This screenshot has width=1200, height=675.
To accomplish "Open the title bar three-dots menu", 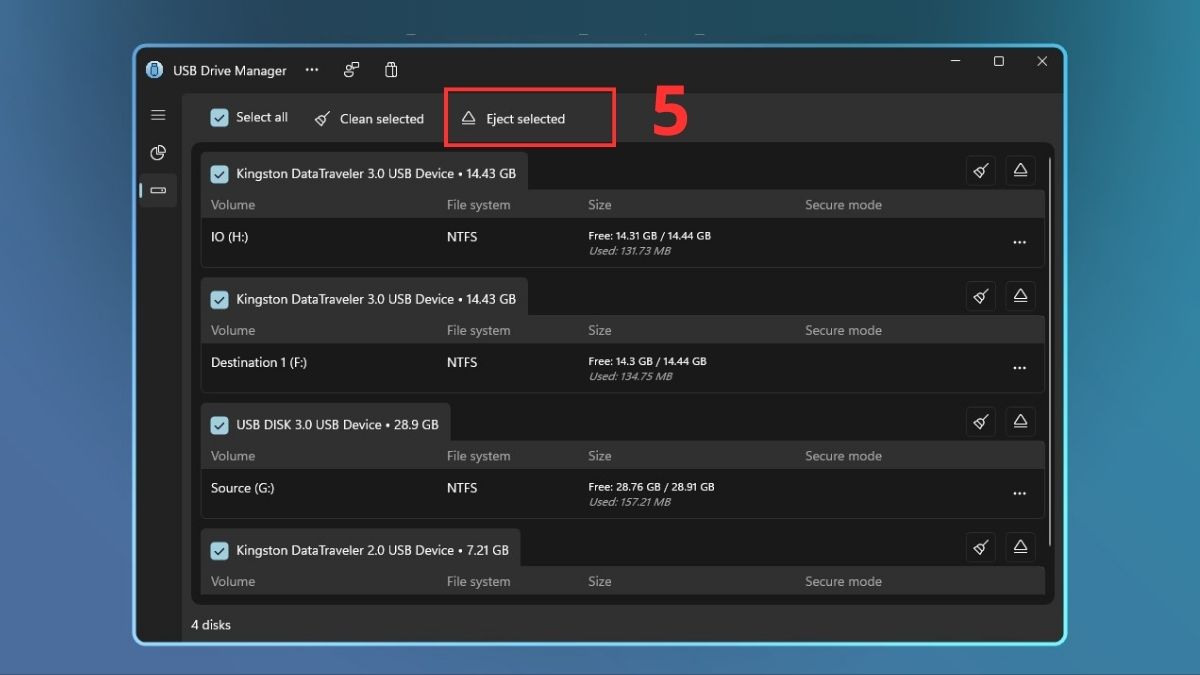I will (x=312, y=70).
